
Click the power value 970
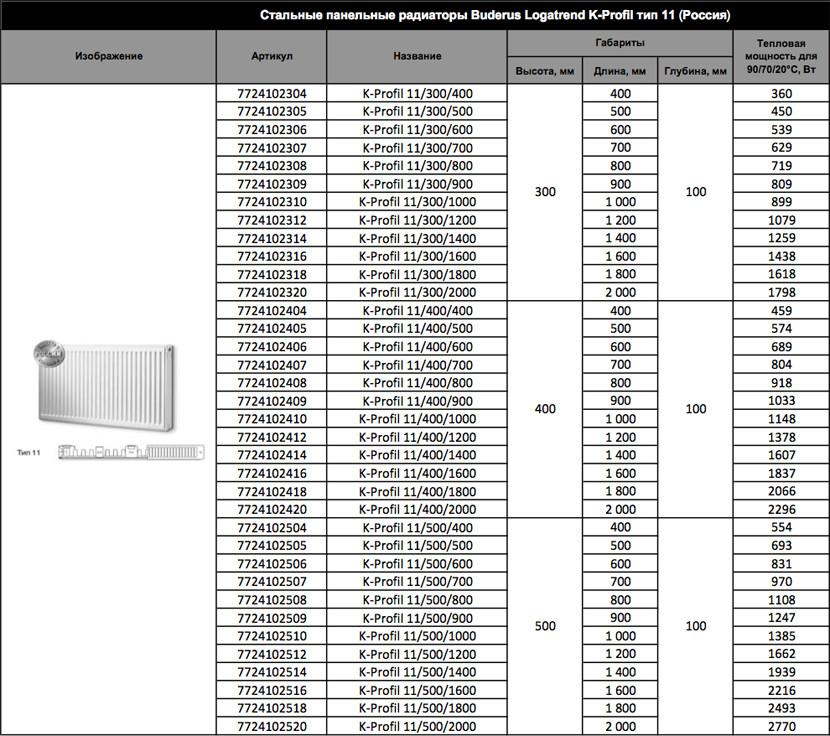pyautogui.click(x=781, y=582)
